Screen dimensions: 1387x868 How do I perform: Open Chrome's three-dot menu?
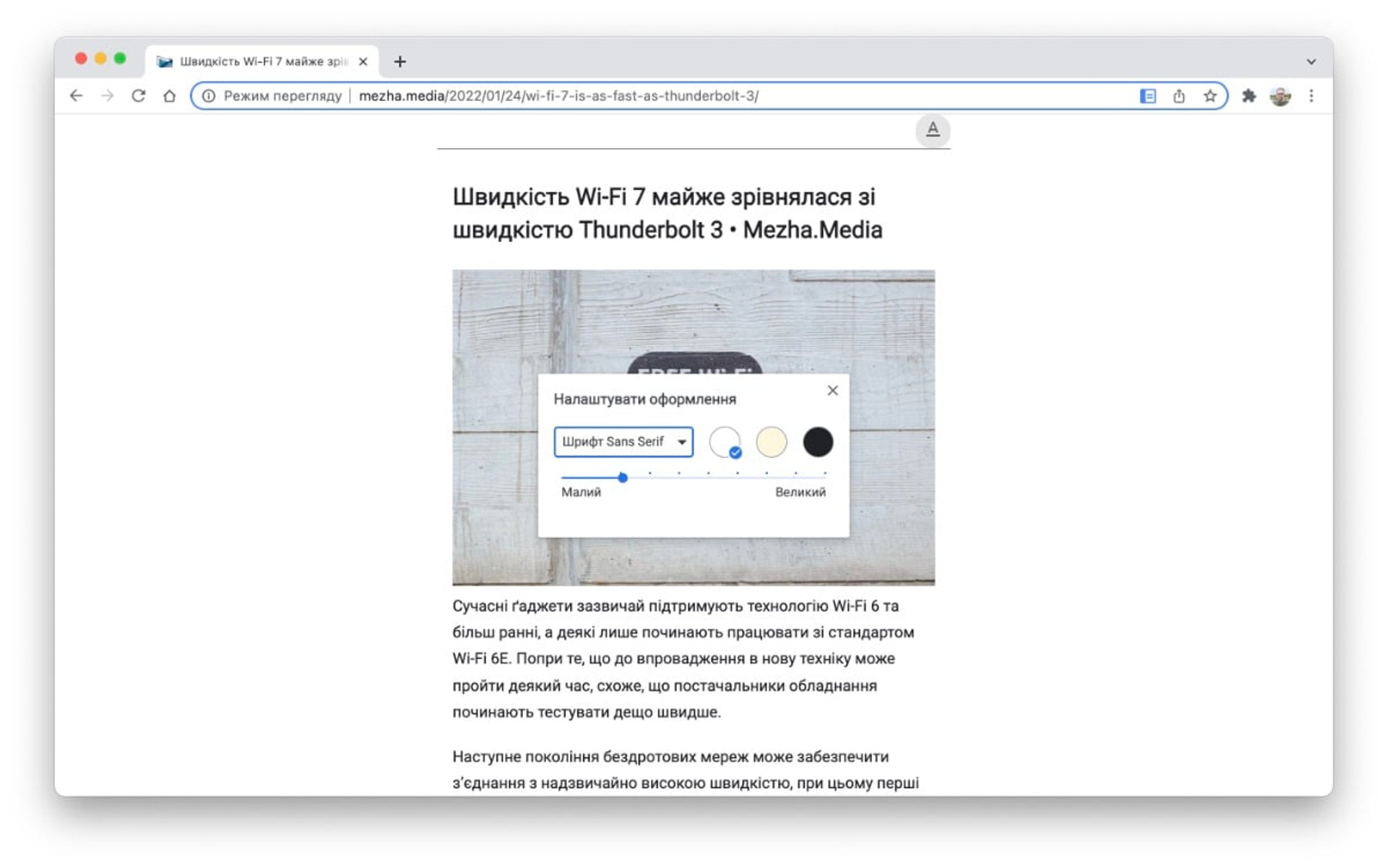coord(1311,96)
